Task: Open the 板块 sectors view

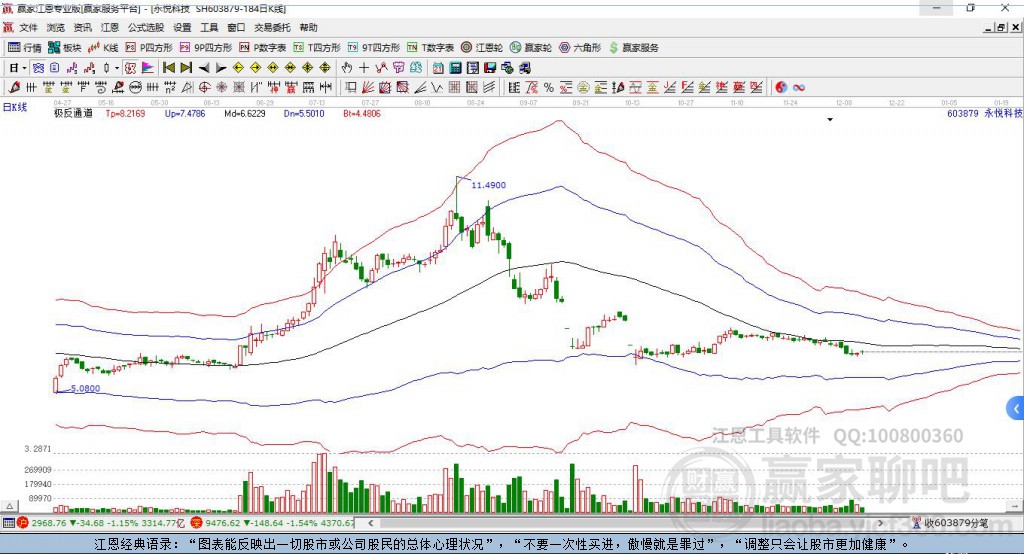Action: pyautogui.click(x=64, y=48)
